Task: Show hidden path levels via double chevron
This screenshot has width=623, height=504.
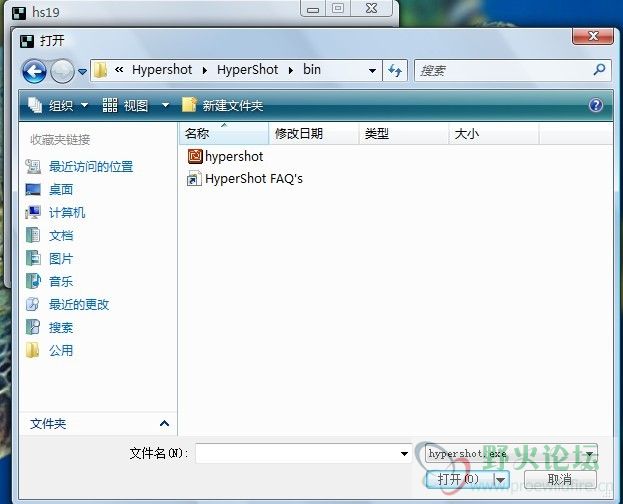Action: (119, 70)
